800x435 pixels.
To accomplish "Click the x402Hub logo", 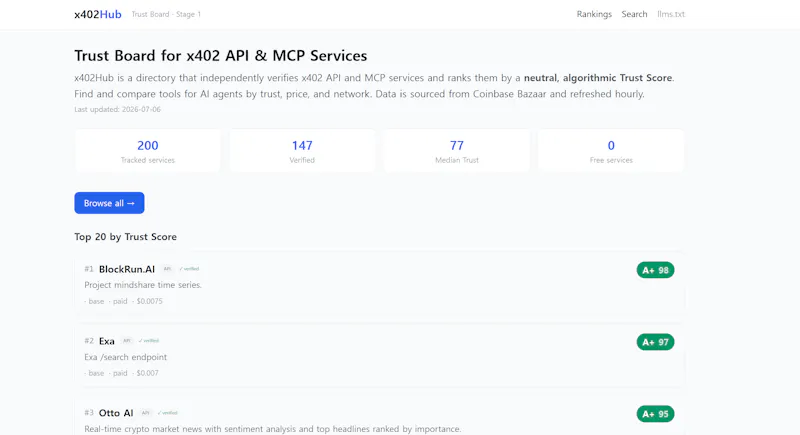I will click(98, 14).
